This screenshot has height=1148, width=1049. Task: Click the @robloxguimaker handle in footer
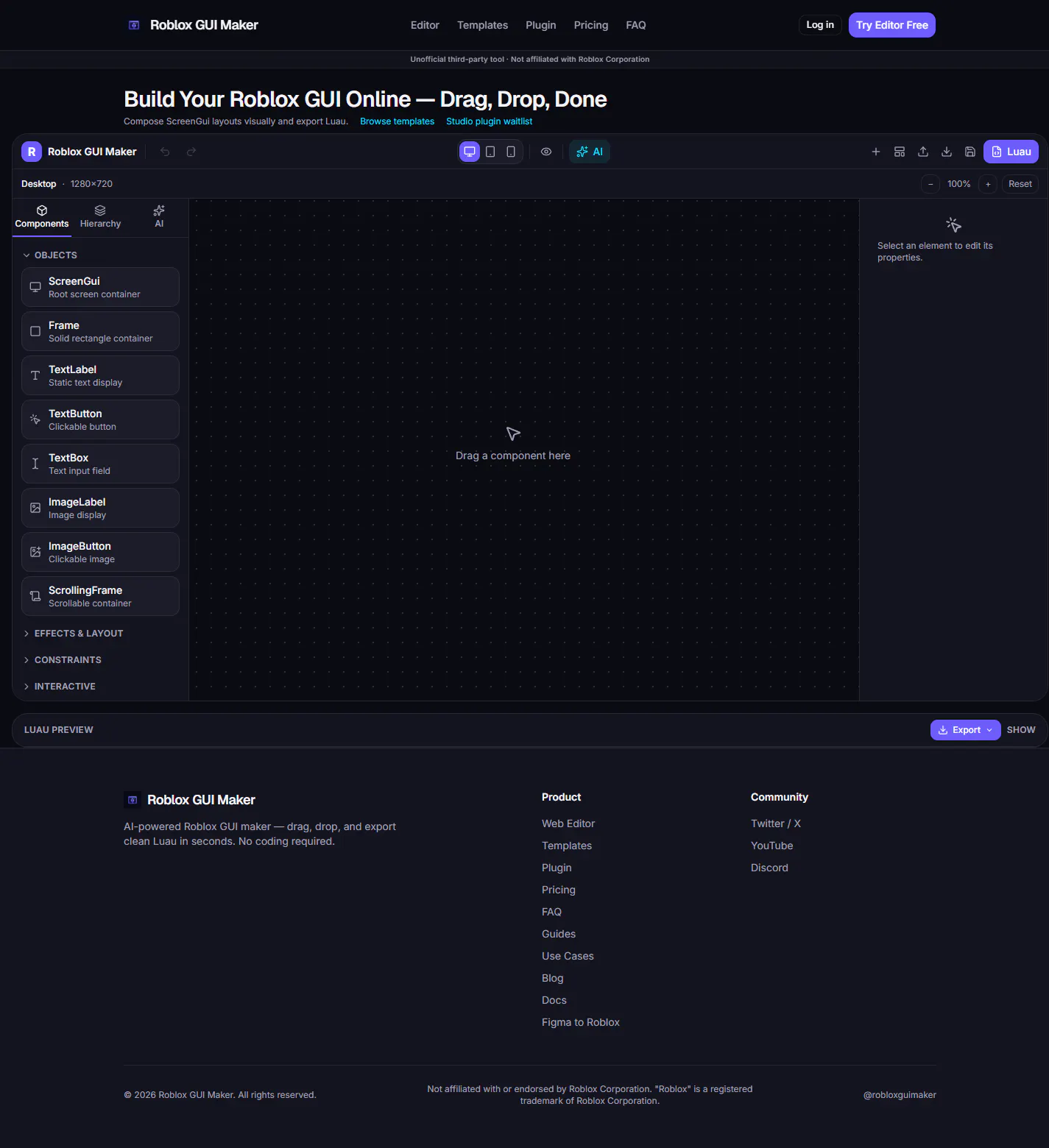point(900,1095)
